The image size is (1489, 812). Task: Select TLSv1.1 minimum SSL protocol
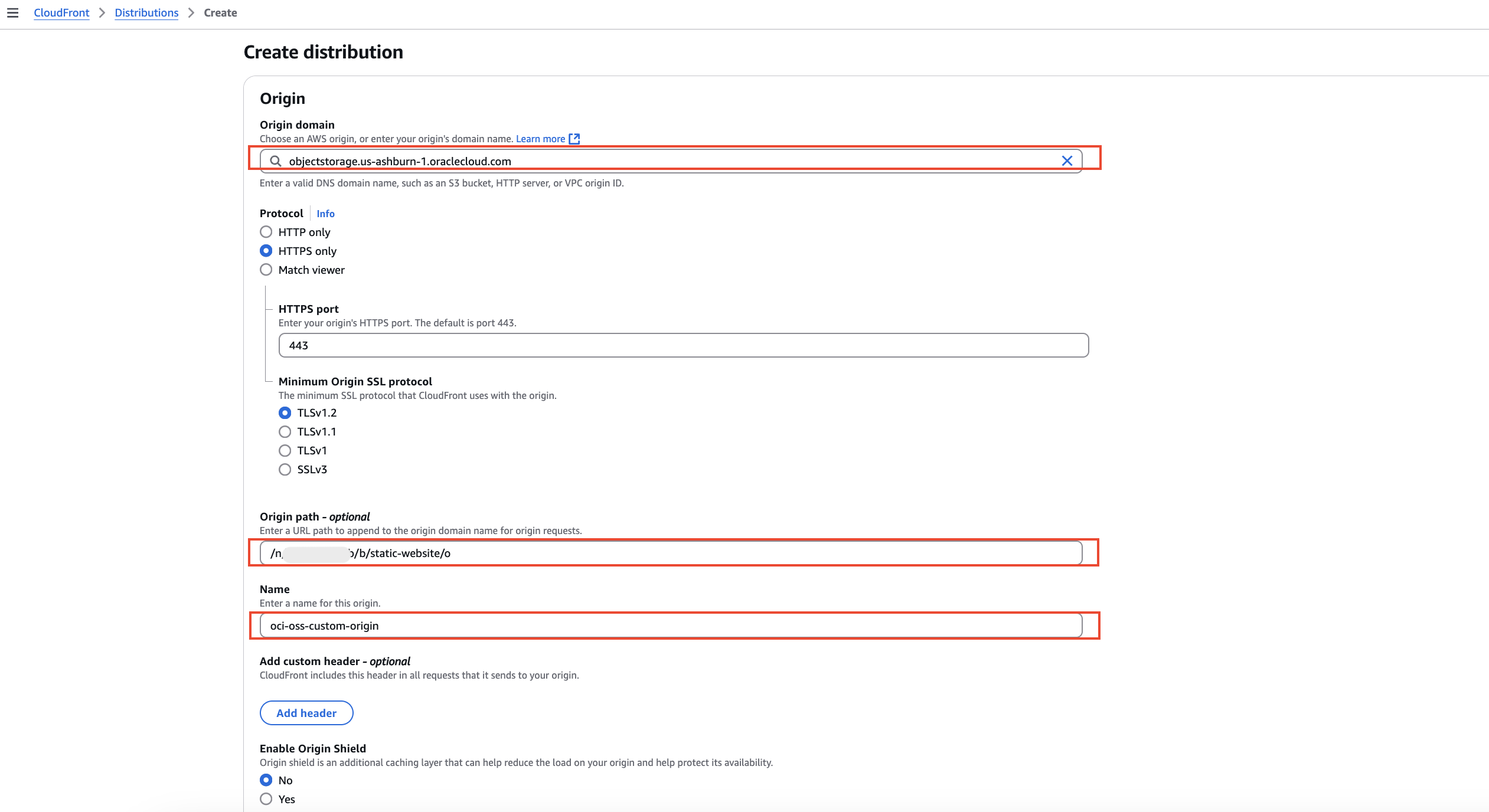[285, 431]
